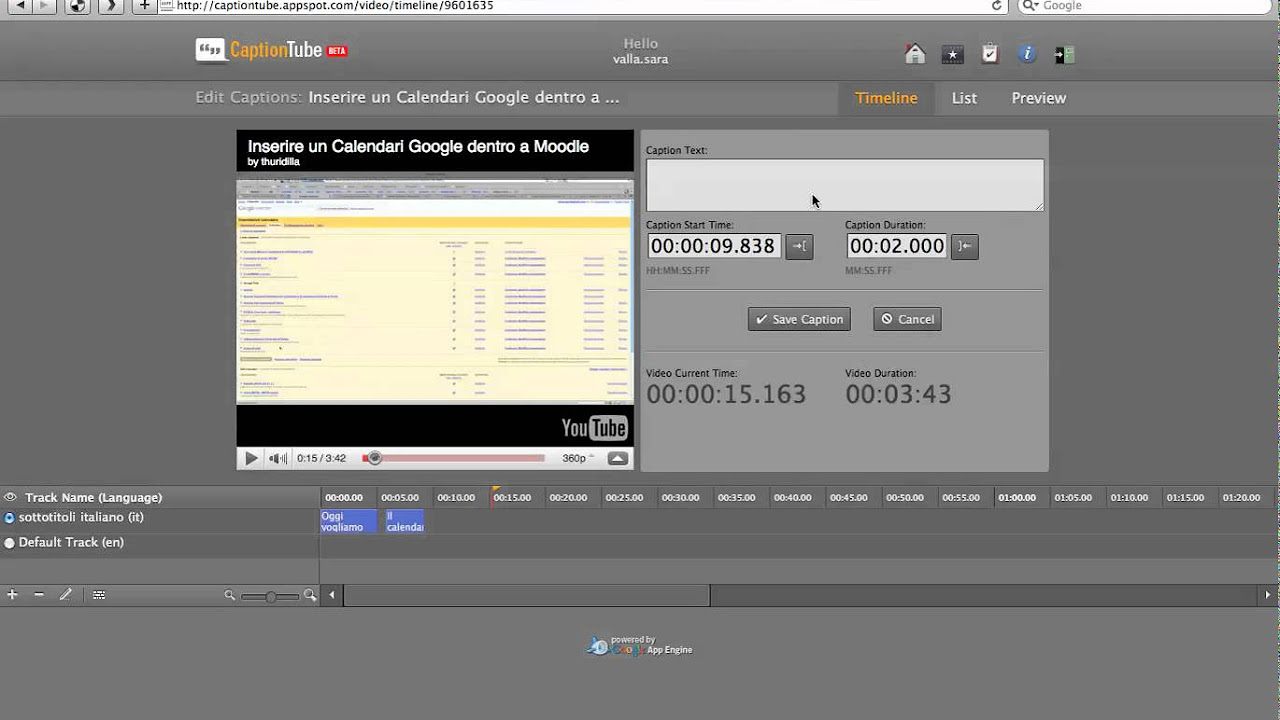Edit track with the pencil icon
Image resolution: width=1280 pixels, height=720 pixels.
pyautogui.click(x=66, y=594)
